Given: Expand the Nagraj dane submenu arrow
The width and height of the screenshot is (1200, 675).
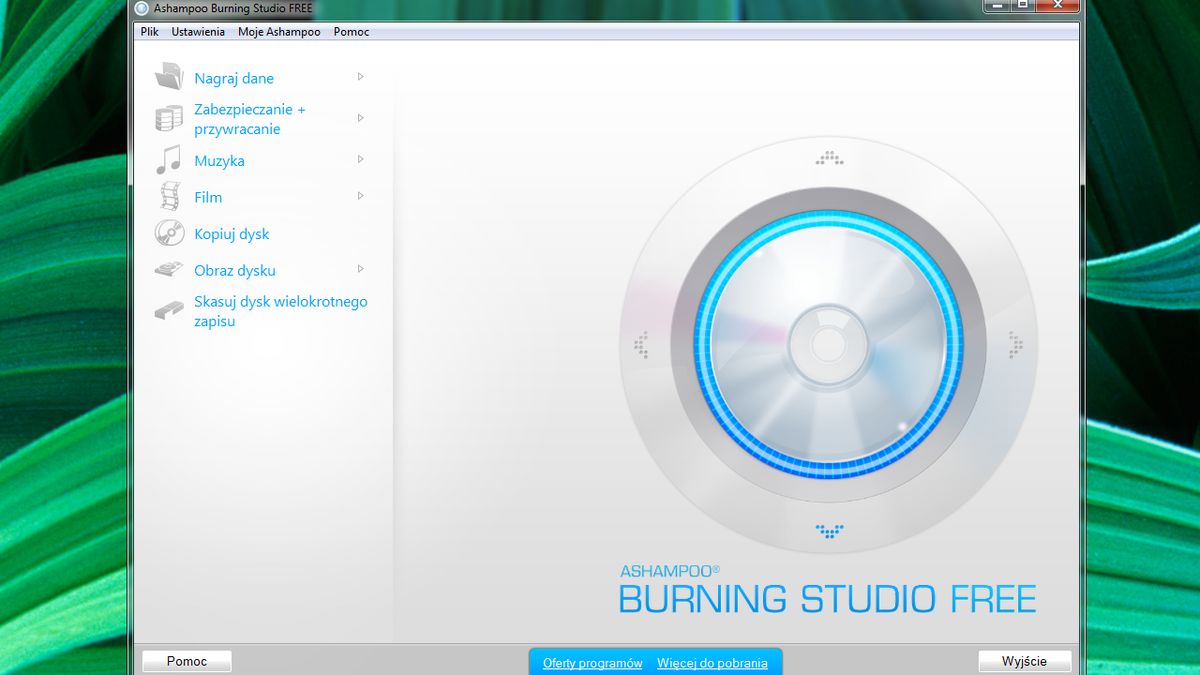Looking at the screenshot, I should point(361,77).
